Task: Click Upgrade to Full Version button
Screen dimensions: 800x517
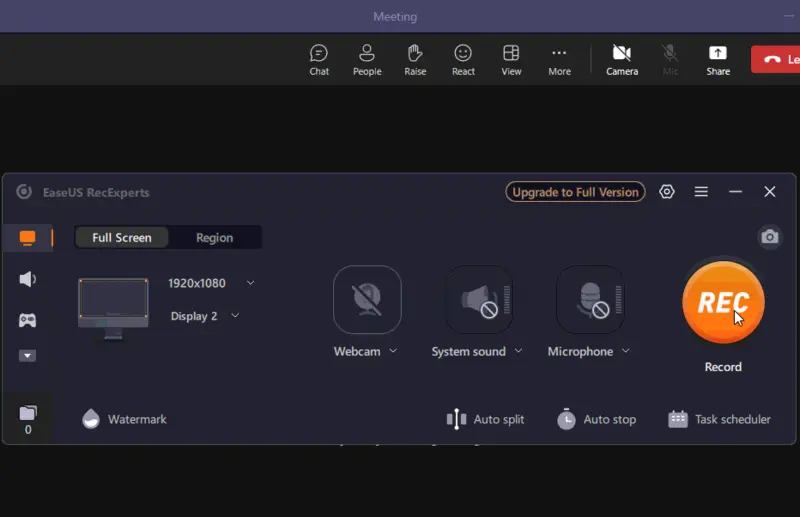Action: (x=575, y=192)
